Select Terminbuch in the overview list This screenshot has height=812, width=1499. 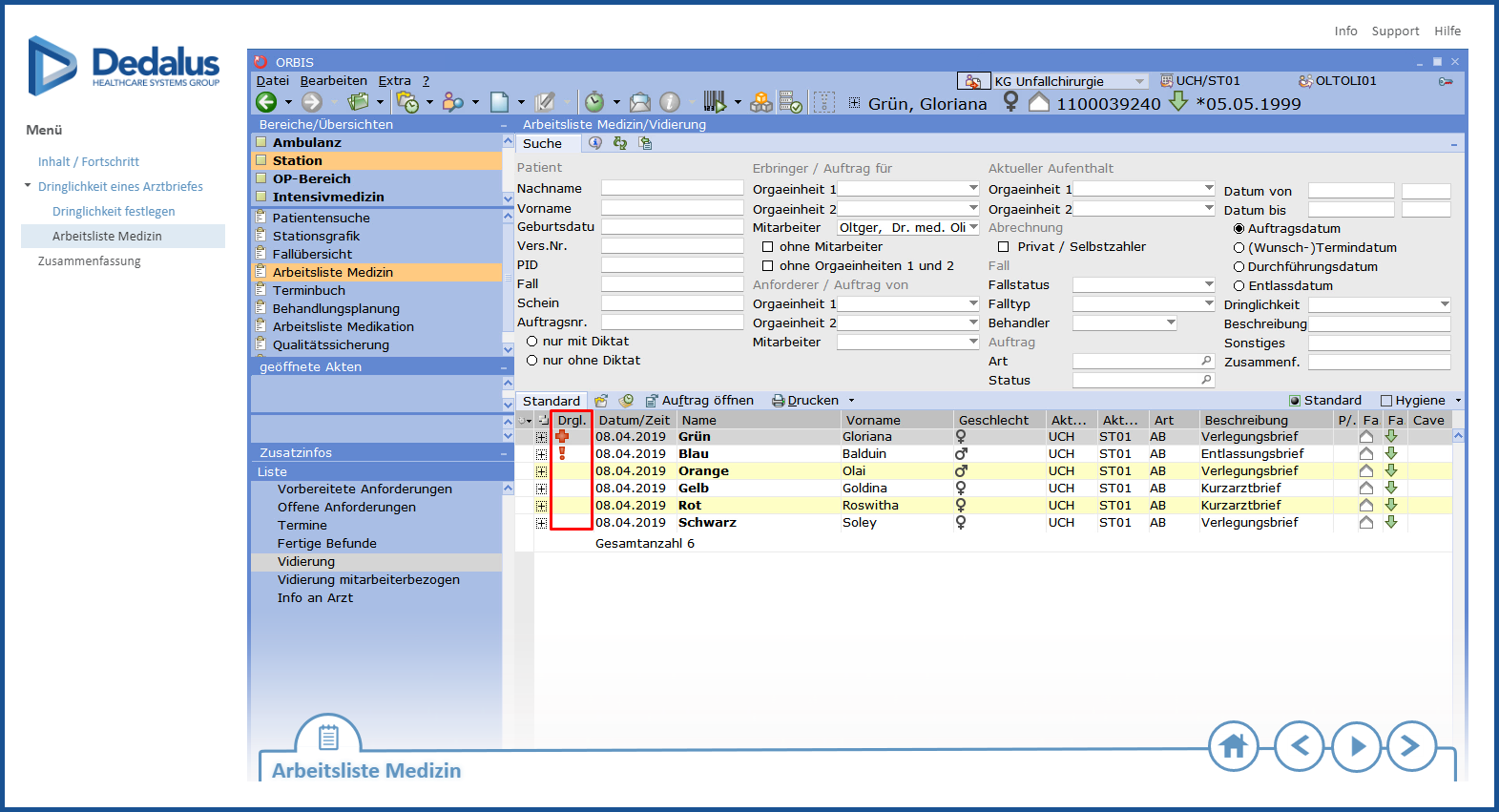pyautogui.click(x=309, y=290)
